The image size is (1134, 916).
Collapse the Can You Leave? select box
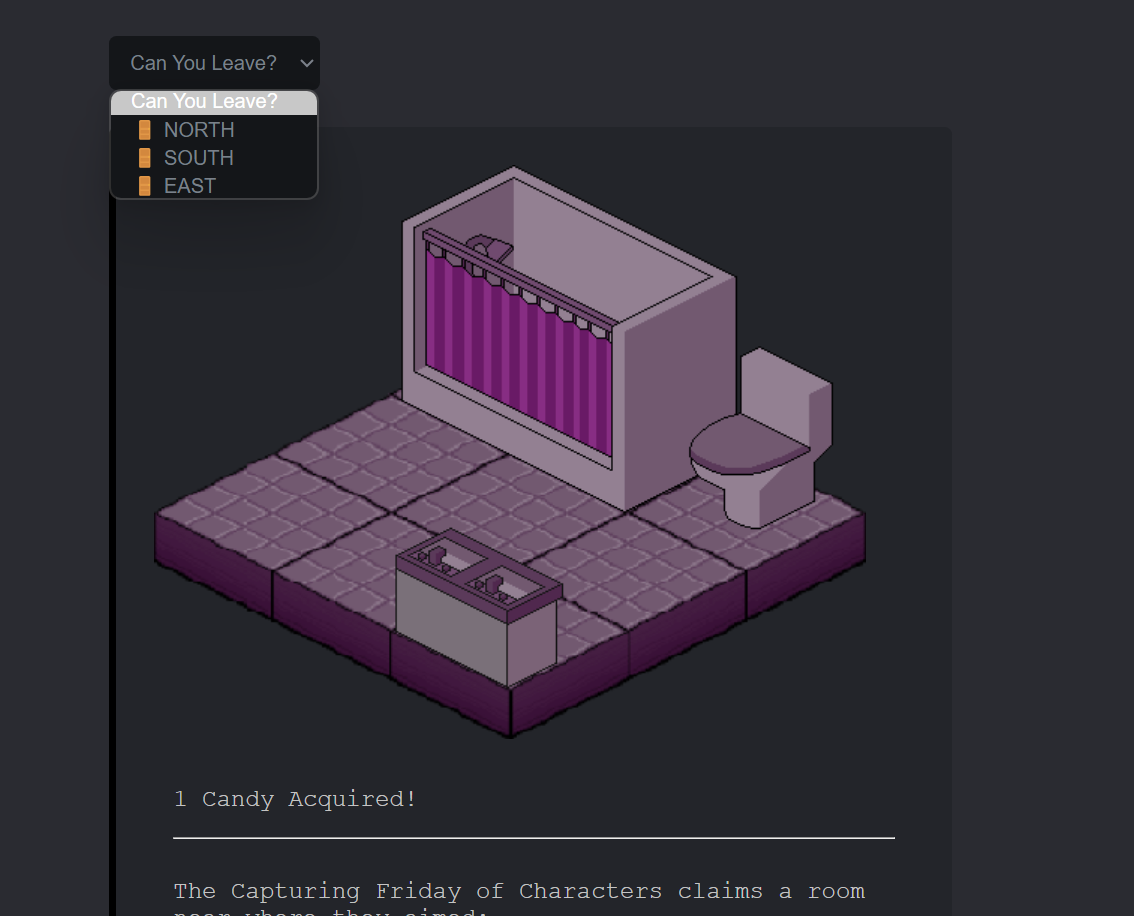(x=214, y=63)
